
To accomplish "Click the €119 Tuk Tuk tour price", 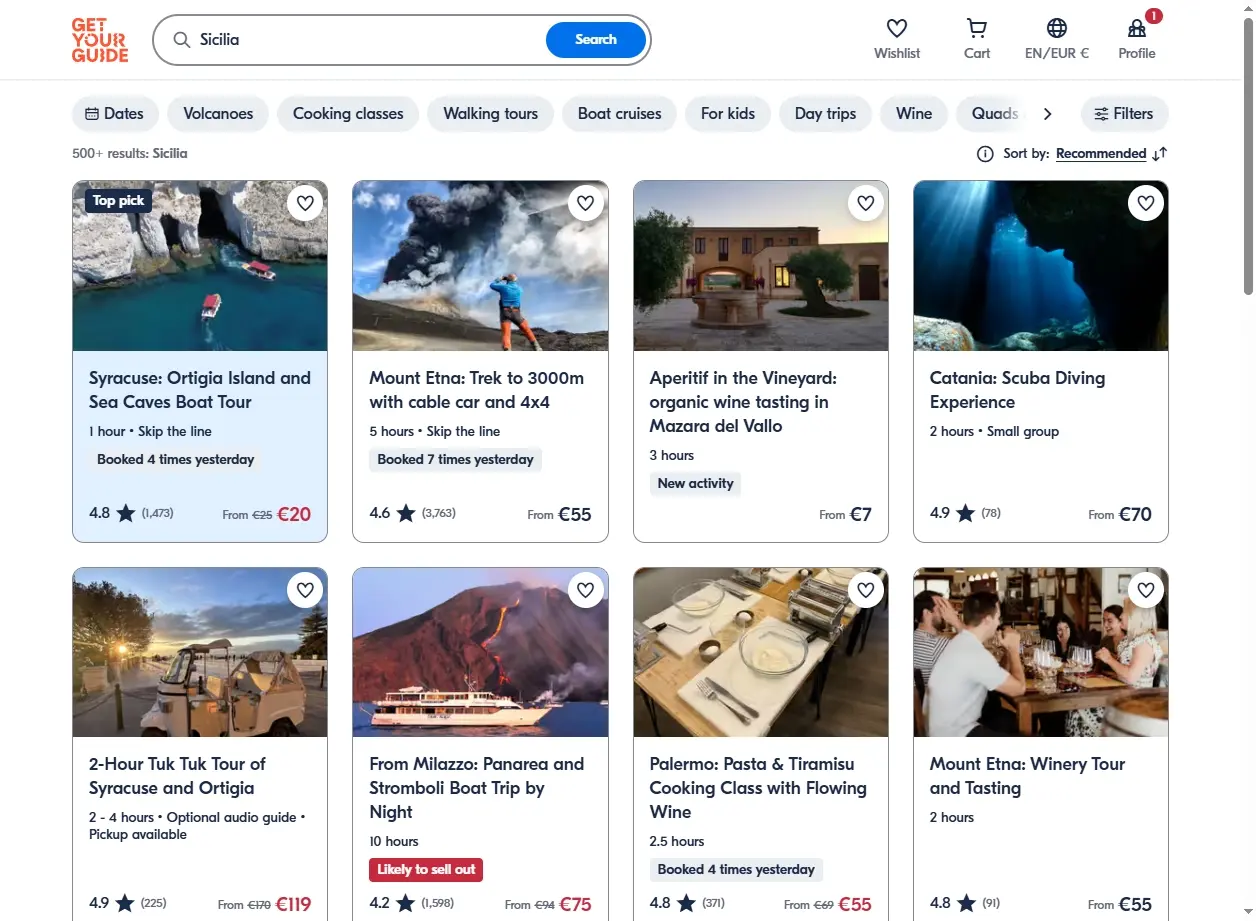I will point(294,905).
